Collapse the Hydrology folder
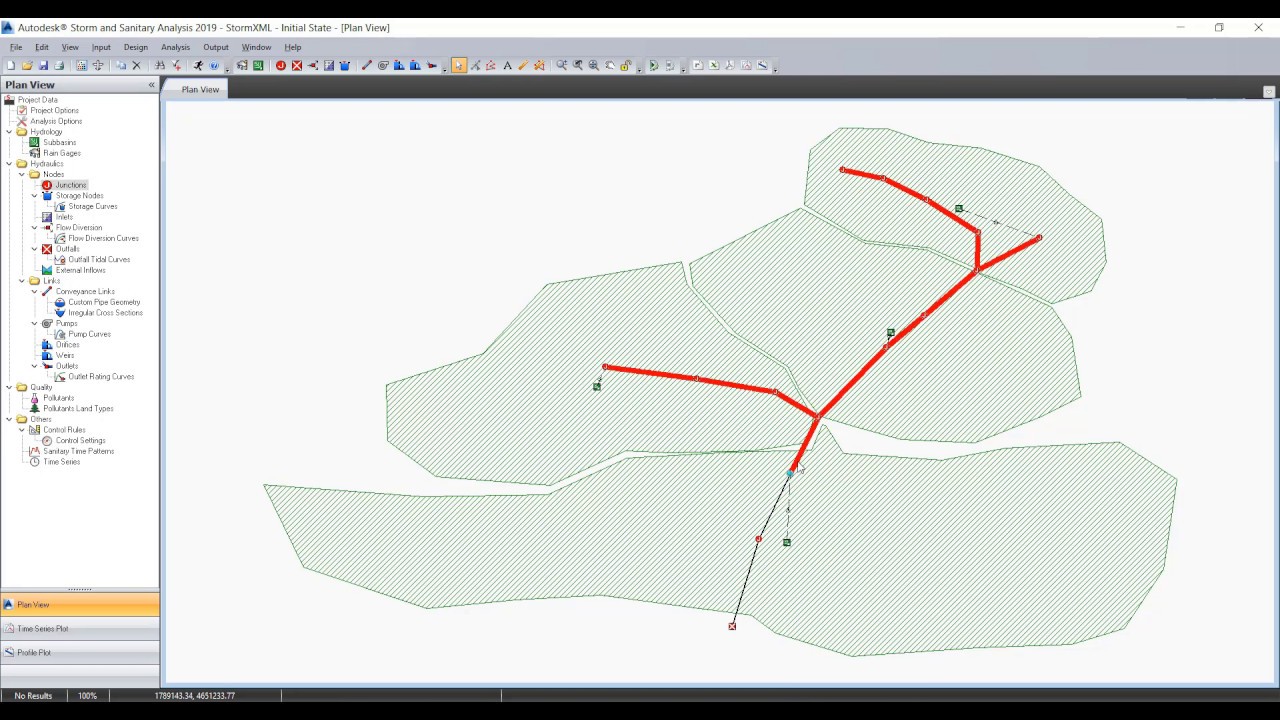Viewport: 1280px width, 720px height. click(x=9, y=132)
